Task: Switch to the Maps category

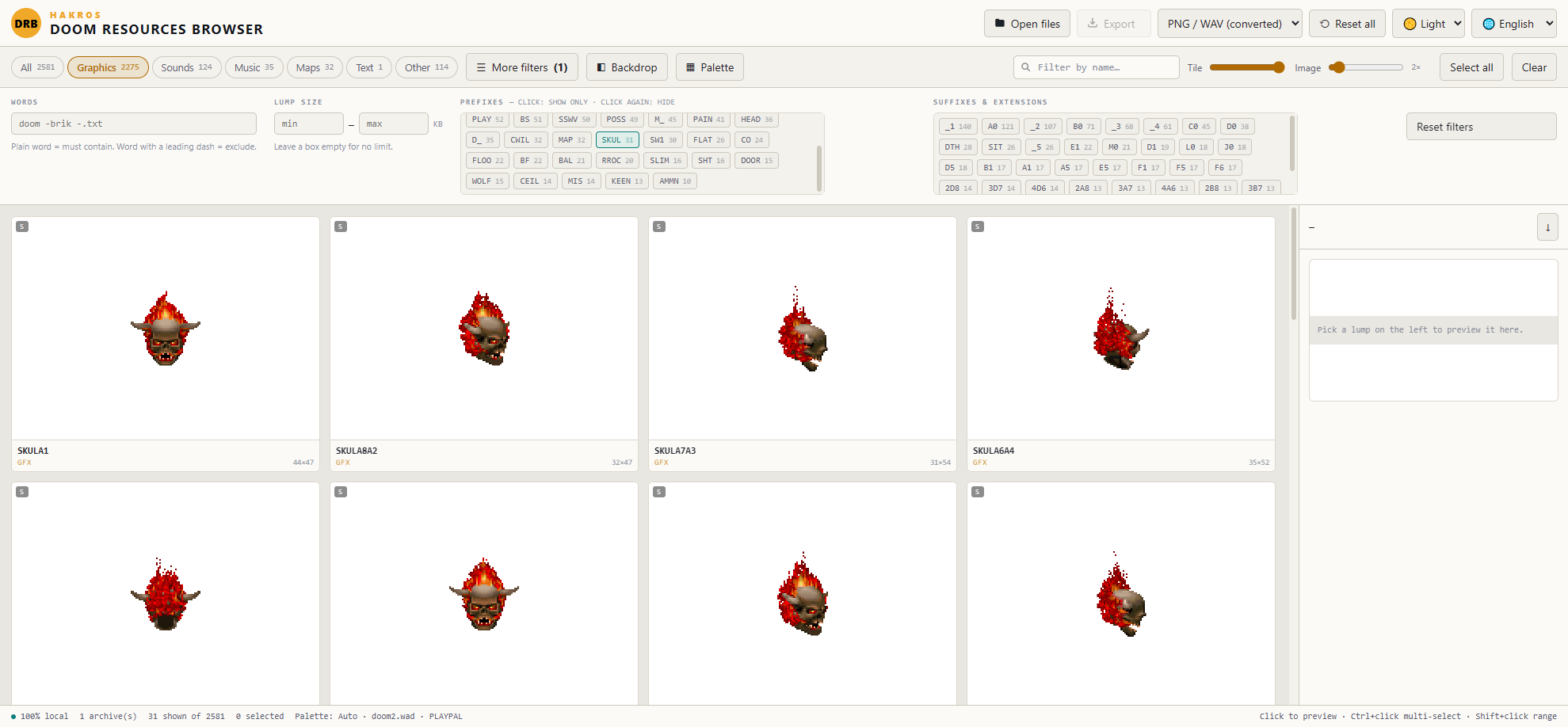Action: [x=315, y=67]
